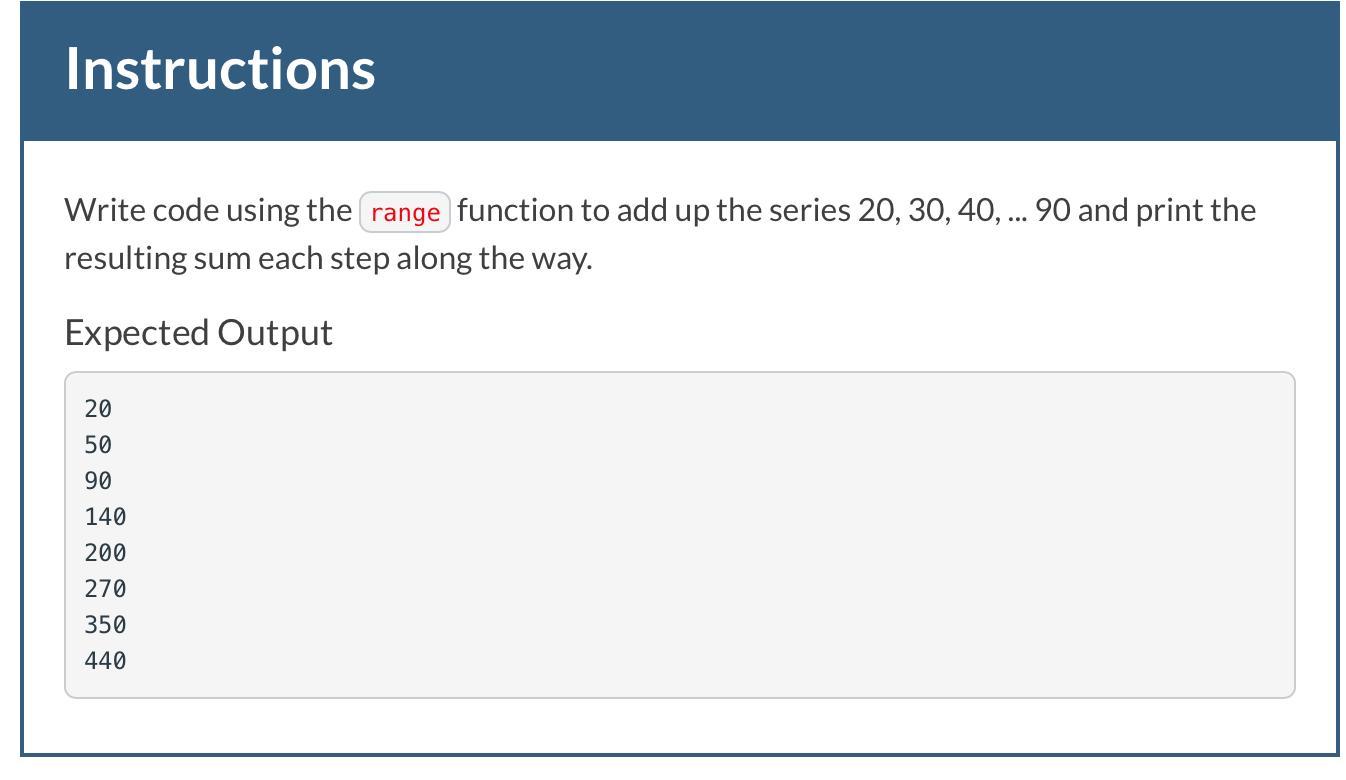1346x780 pixels.
Task: Click the first output line '20'
Action: tap(98, 408)
